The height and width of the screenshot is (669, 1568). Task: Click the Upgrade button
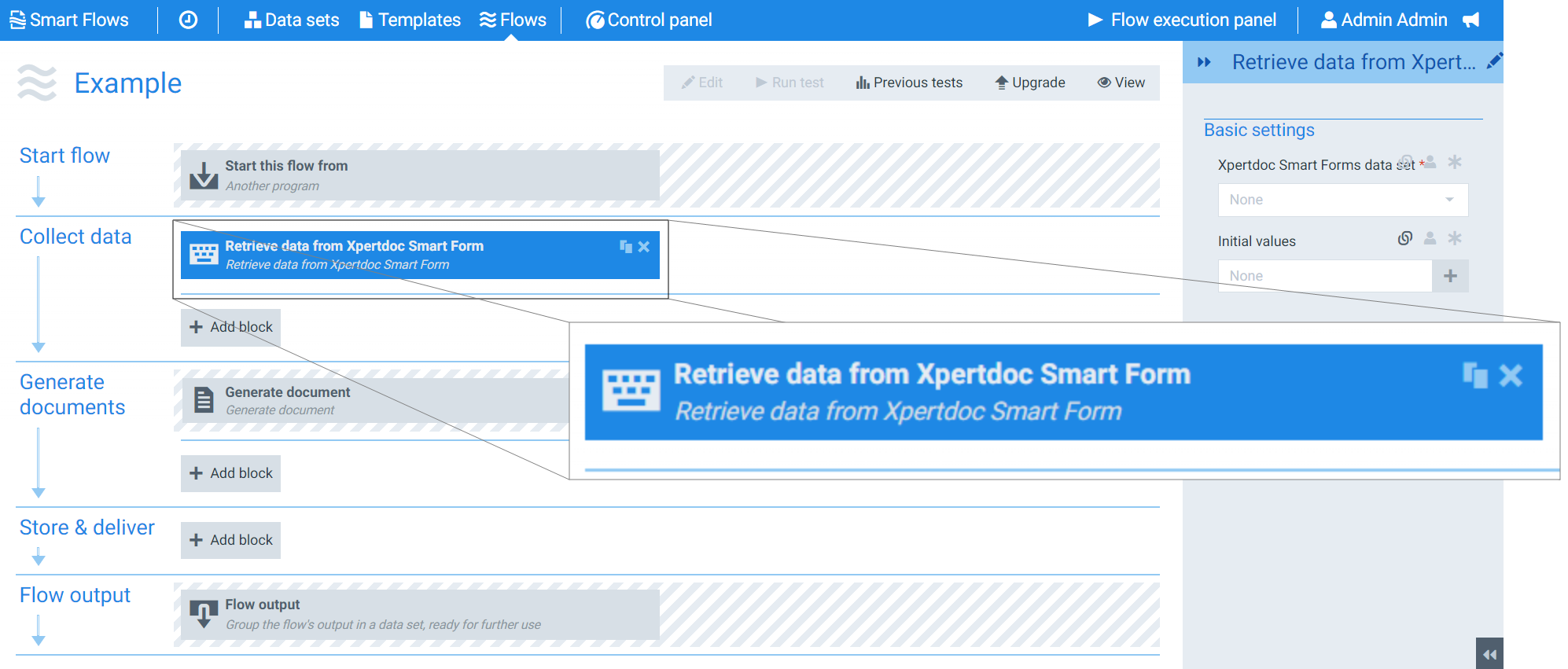click(1030, 83)
